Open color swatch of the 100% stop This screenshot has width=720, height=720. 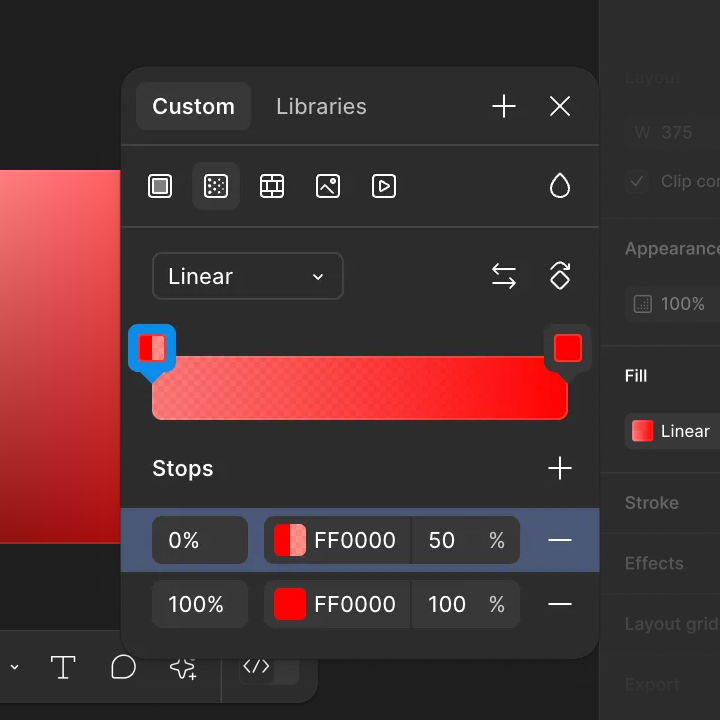290,604
